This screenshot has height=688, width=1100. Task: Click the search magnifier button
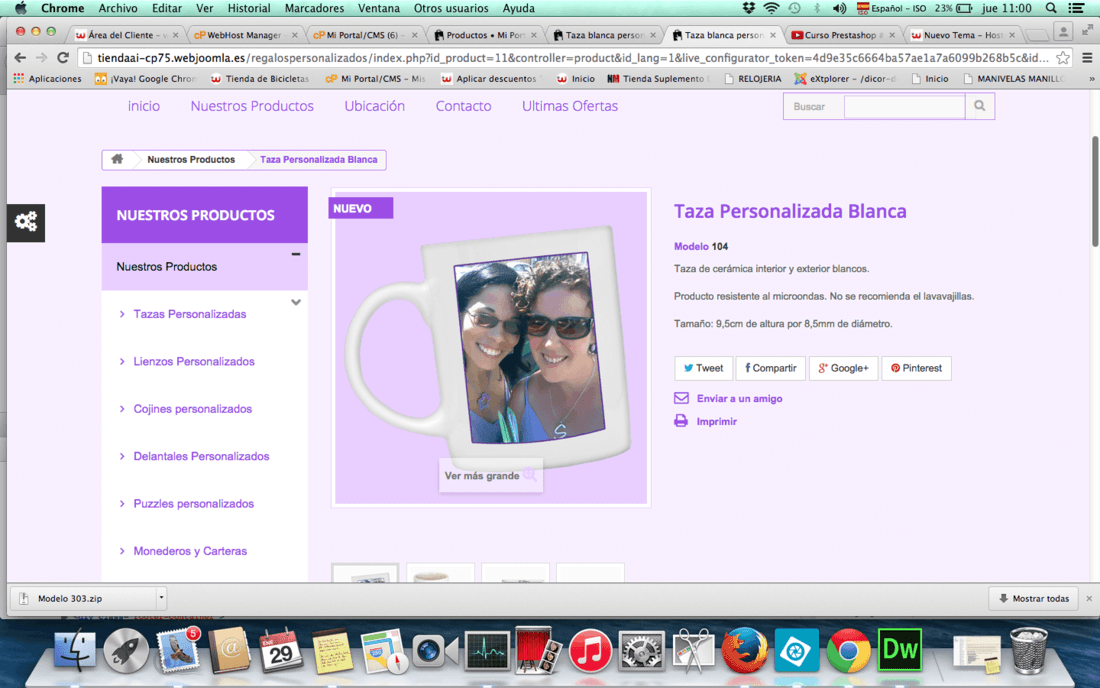click(x=979, y=107)
